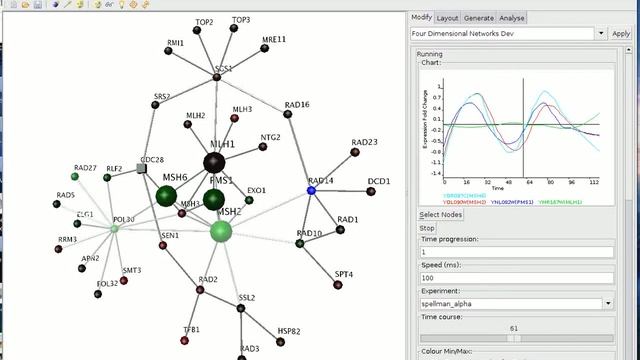Select the RAD1 node

click(340, 230)
